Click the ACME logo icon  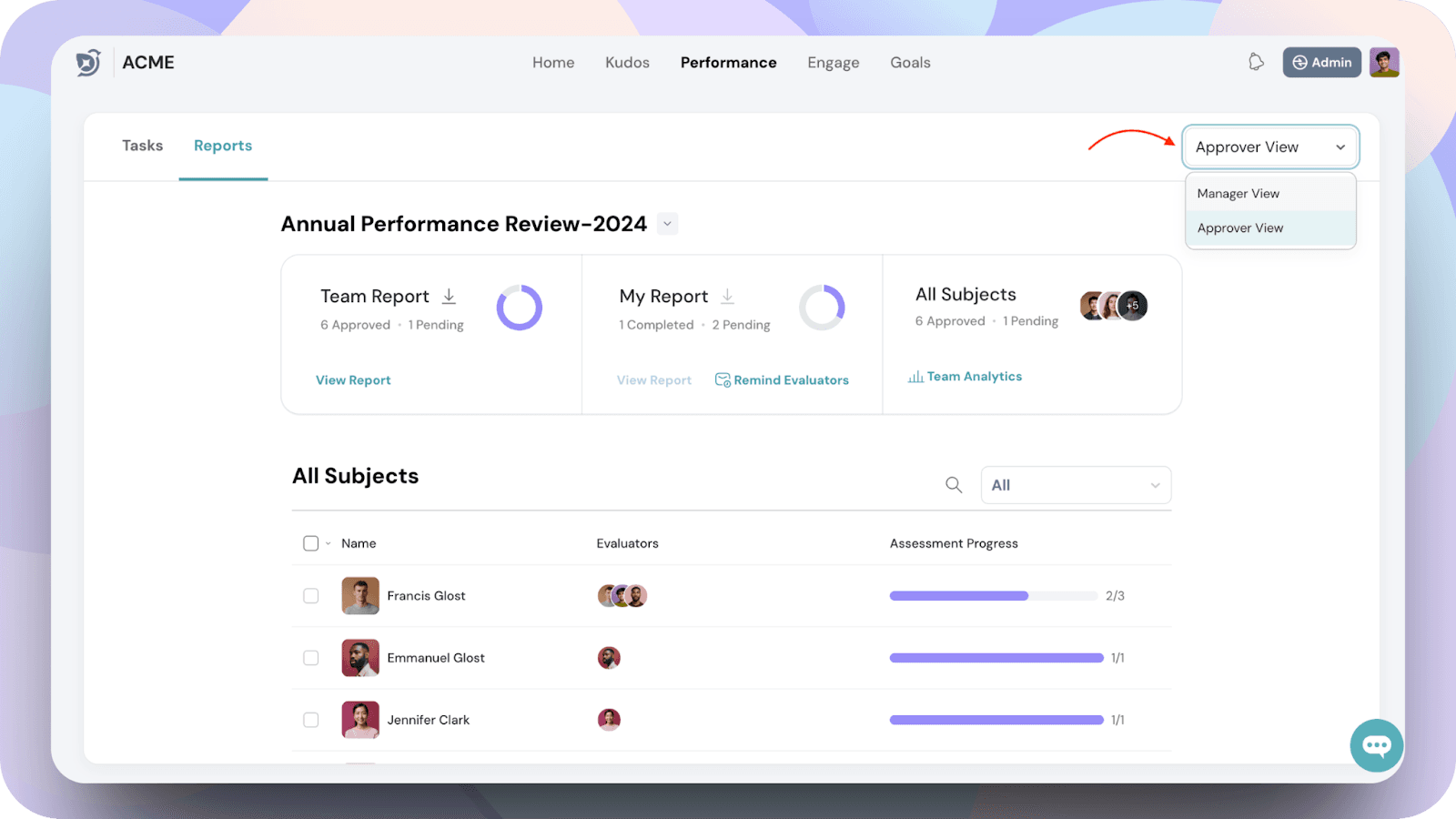pyautogui.click(x=88, y=62)
